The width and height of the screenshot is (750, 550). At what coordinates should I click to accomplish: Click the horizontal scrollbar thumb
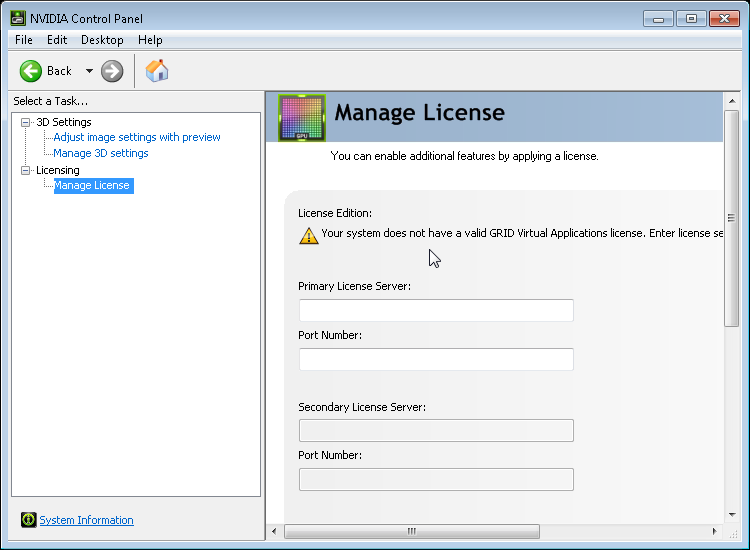coord(412,531)
